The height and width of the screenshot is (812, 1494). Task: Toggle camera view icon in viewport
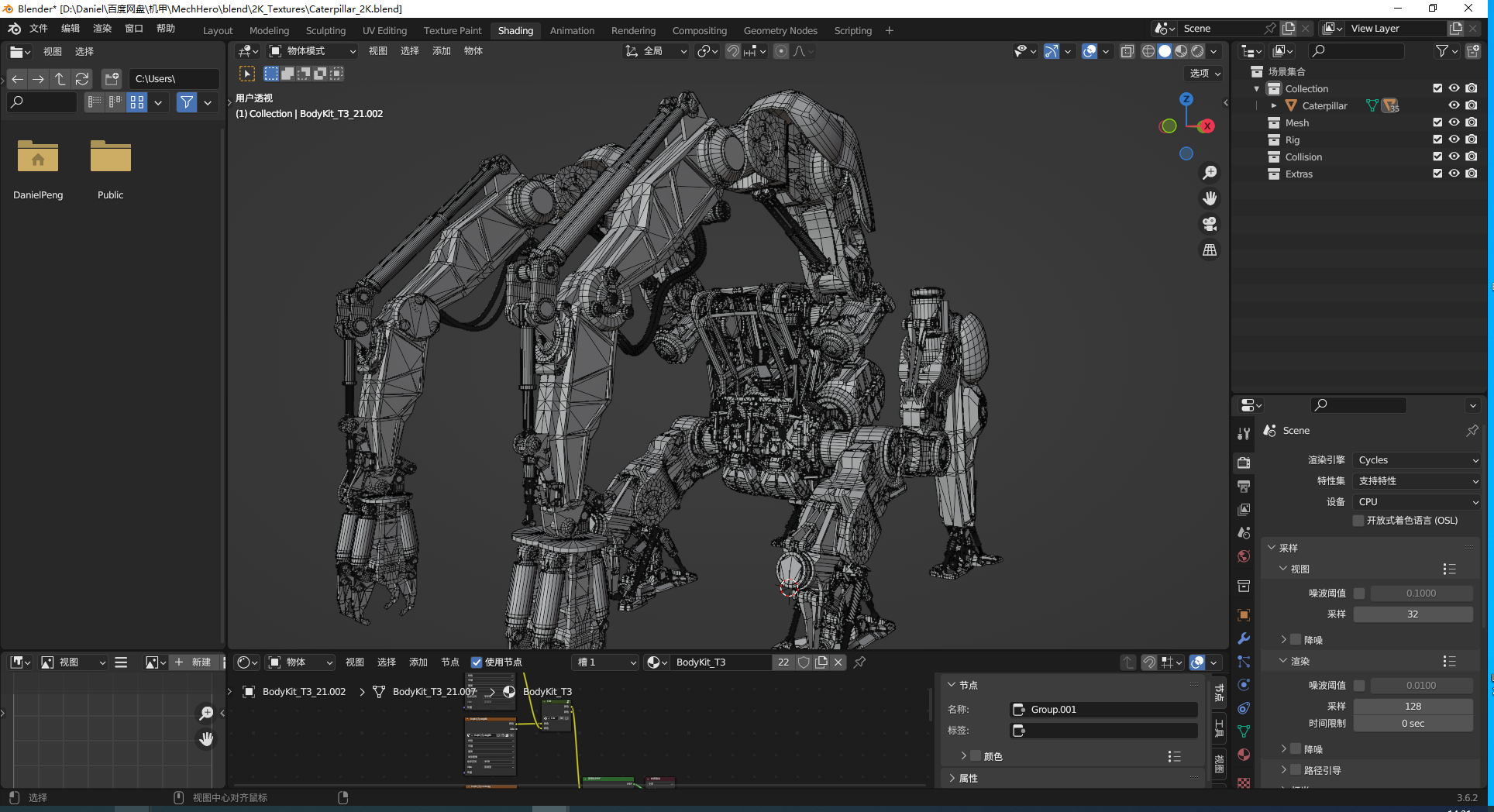tap(1209, 225)
